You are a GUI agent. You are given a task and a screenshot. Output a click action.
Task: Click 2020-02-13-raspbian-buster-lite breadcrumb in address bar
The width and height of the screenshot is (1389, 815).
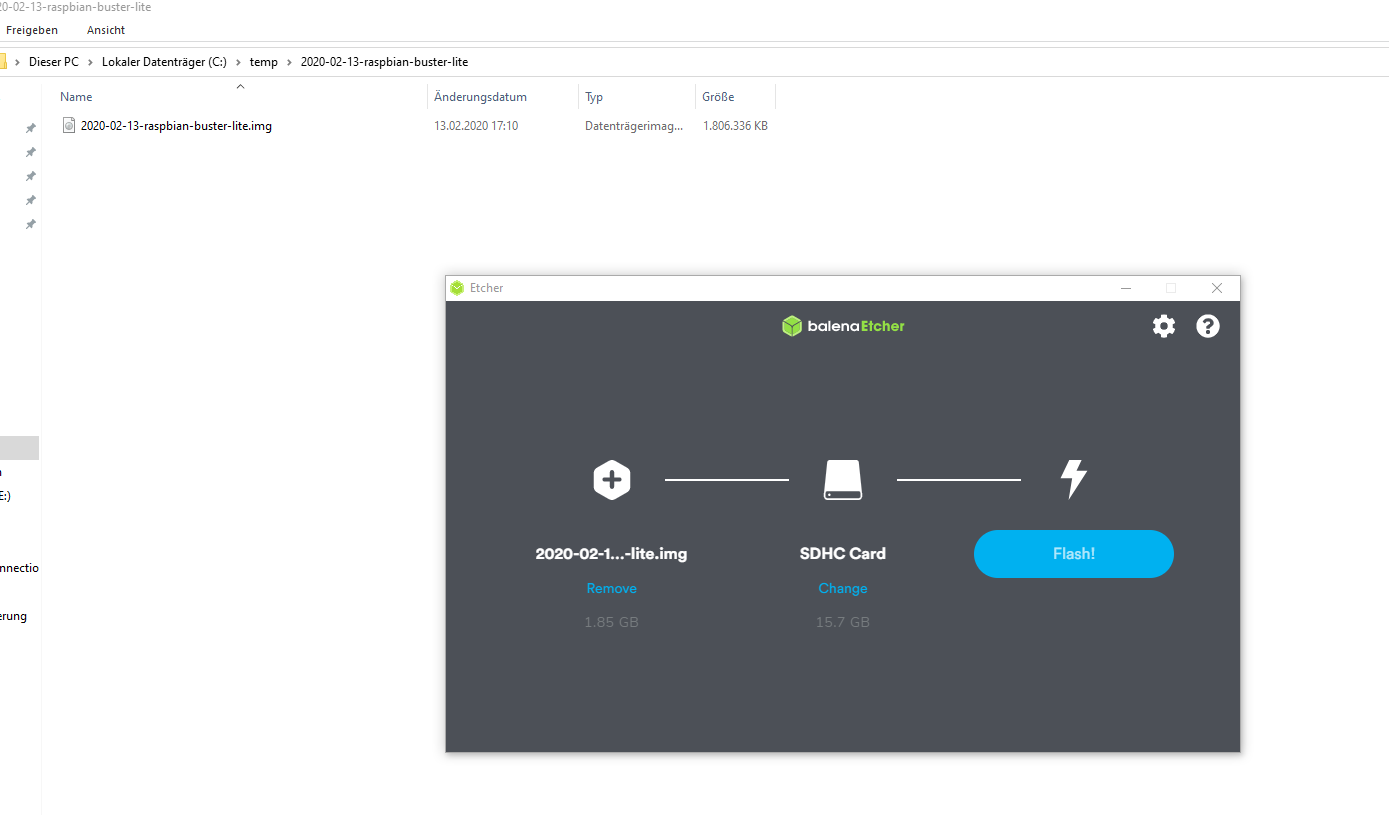tap(384, 62)
